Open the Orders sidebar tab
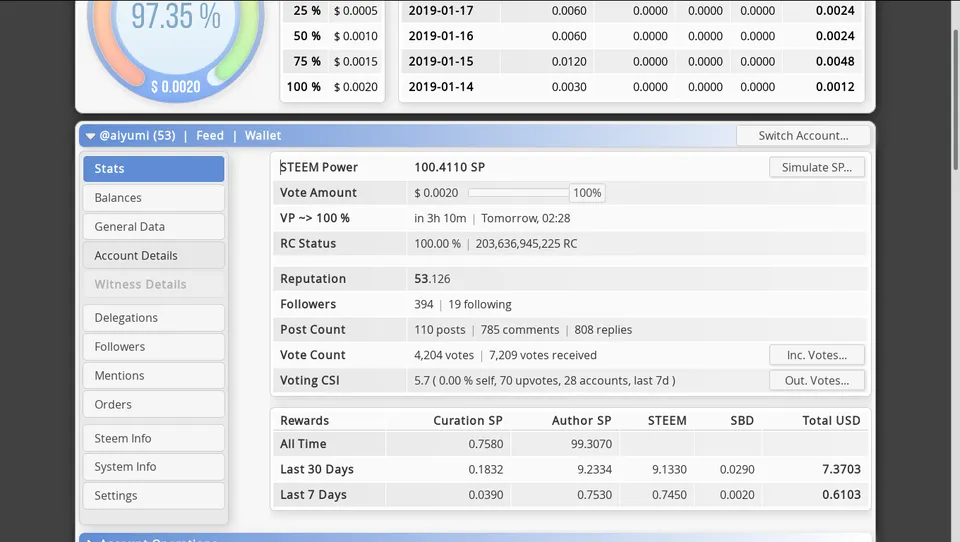 tap(154, 404)
